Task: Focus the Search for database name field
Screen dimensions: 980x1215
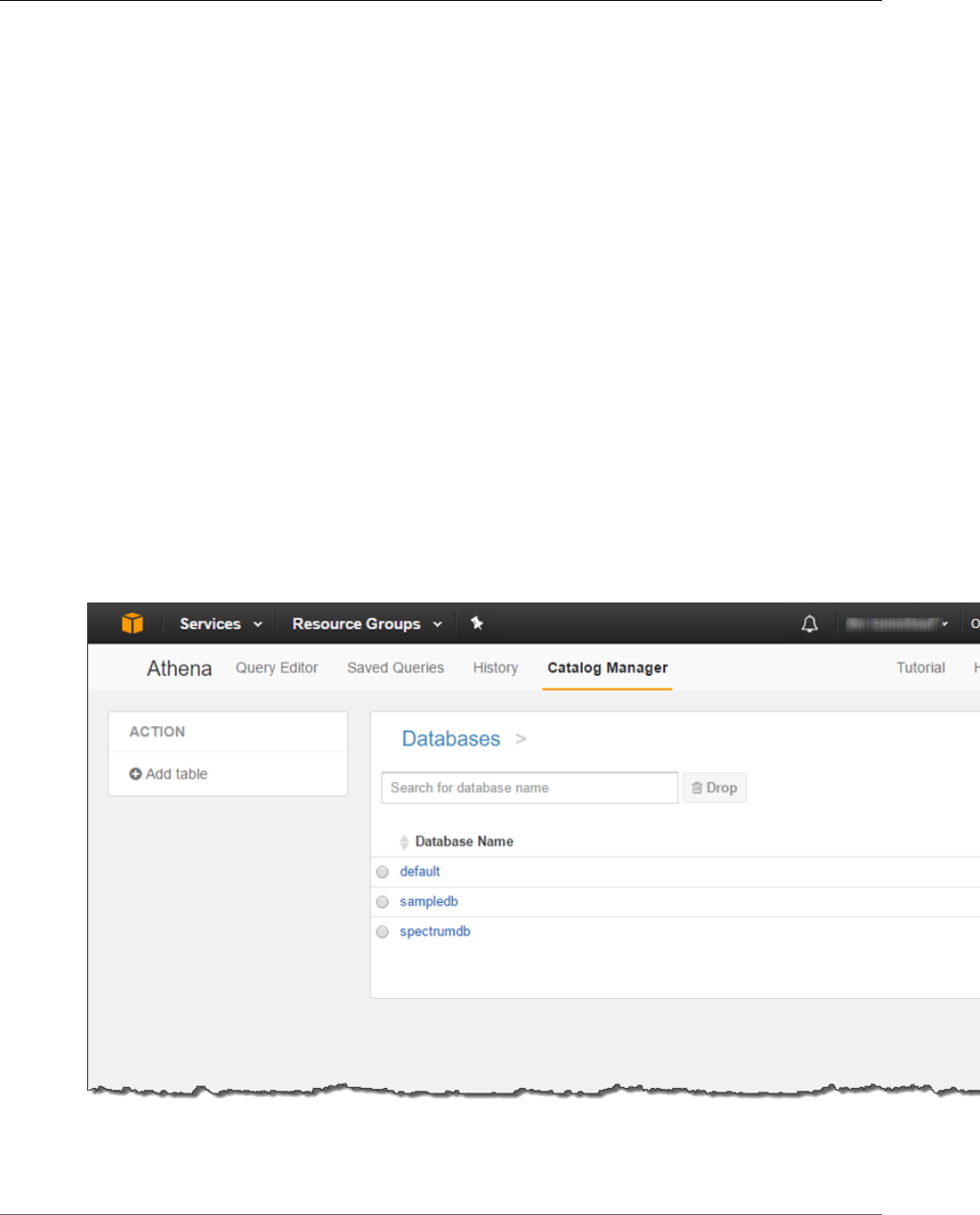Action: click(530, 788)
